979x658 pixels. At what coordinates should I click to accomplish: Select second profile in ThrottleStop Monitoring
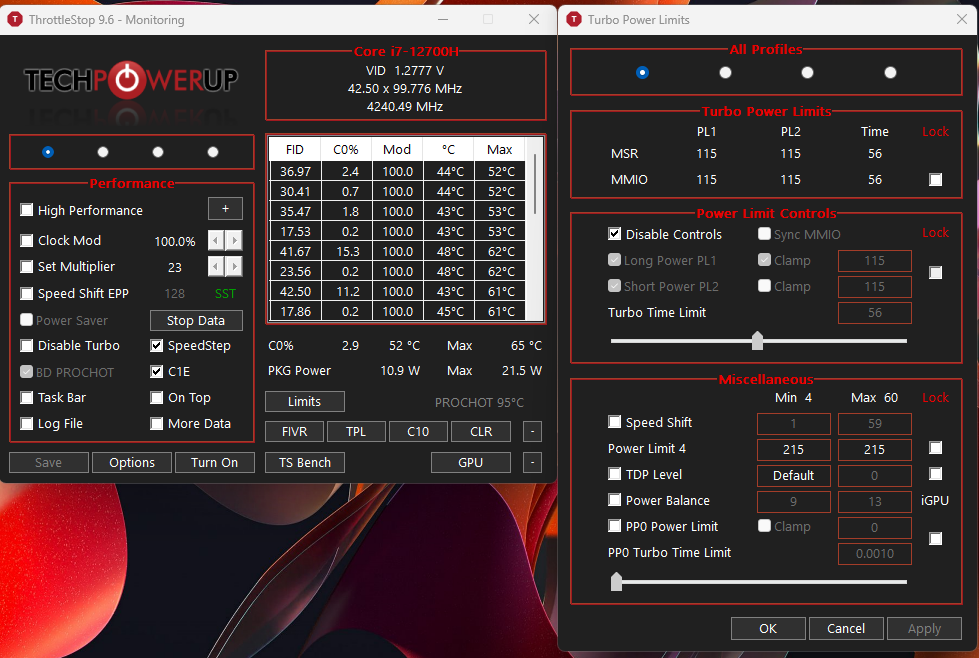103,152
